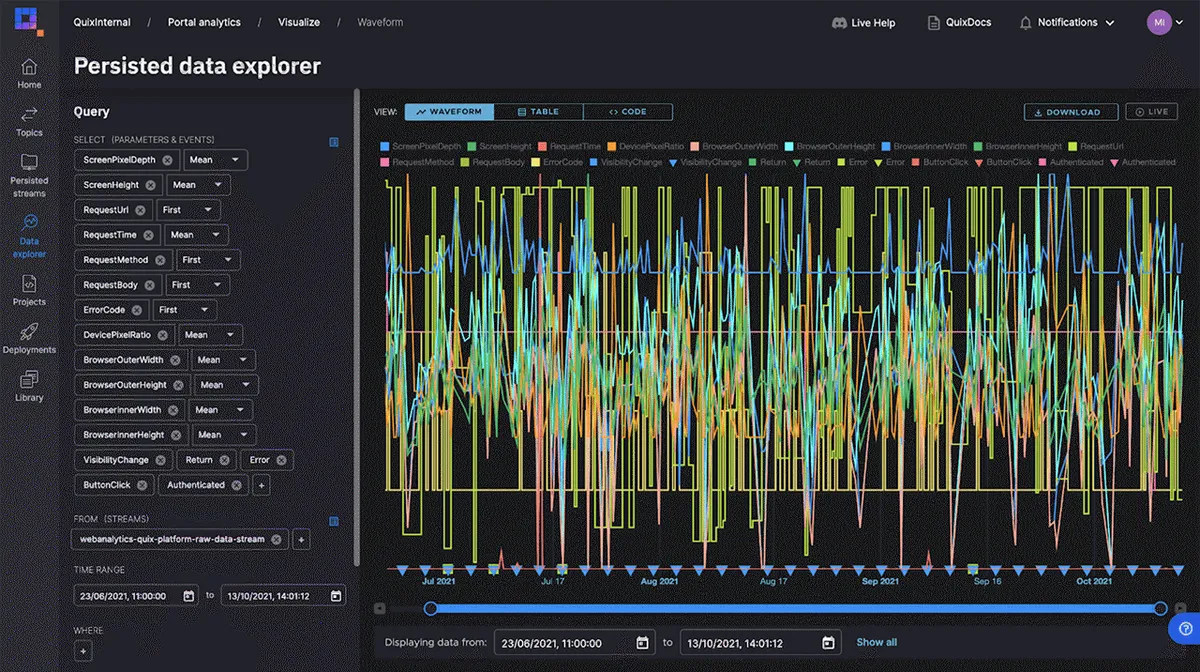Select the Topics icon in the sidebar
Viewport: 1200px width, 672px height.
pos(29,120)
